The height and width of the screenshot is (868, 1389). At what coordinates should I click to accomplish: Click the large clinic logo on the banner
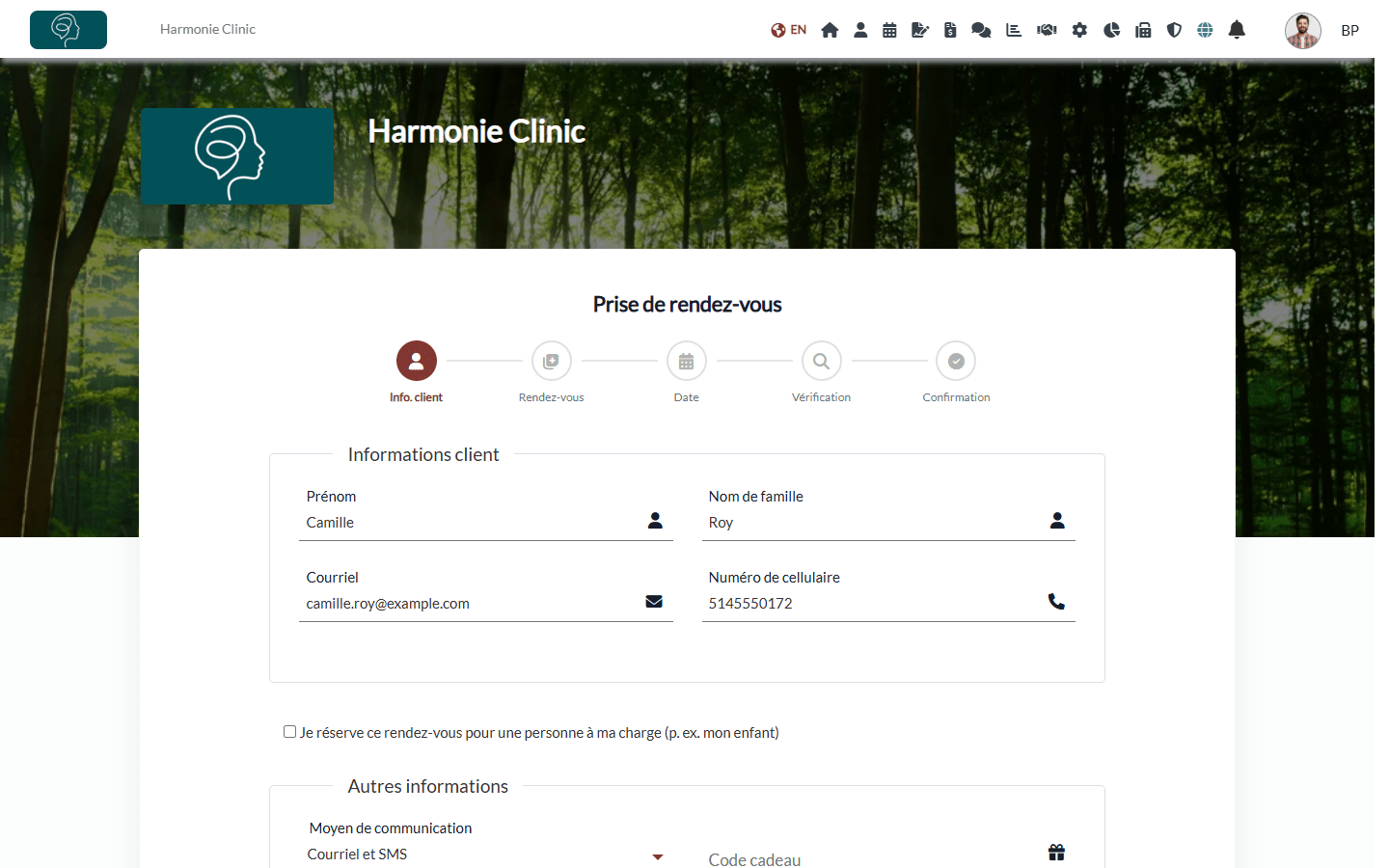point(237,156)
